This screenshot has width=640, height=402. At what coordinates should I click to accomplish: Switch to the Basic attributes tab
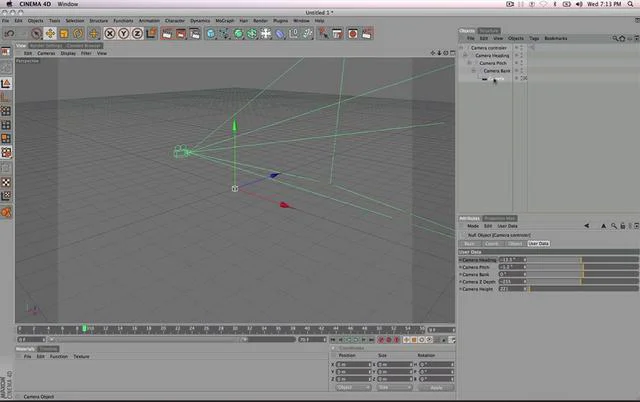pyautogui.click(x=469, y=244)
